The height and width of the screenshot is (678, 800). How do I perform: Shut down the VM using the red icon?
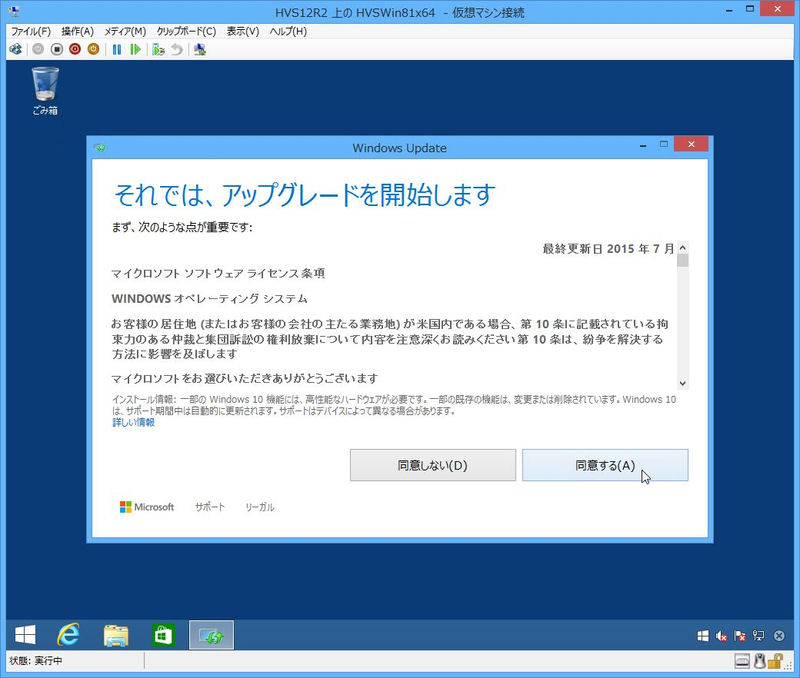[x=75, y=49]
